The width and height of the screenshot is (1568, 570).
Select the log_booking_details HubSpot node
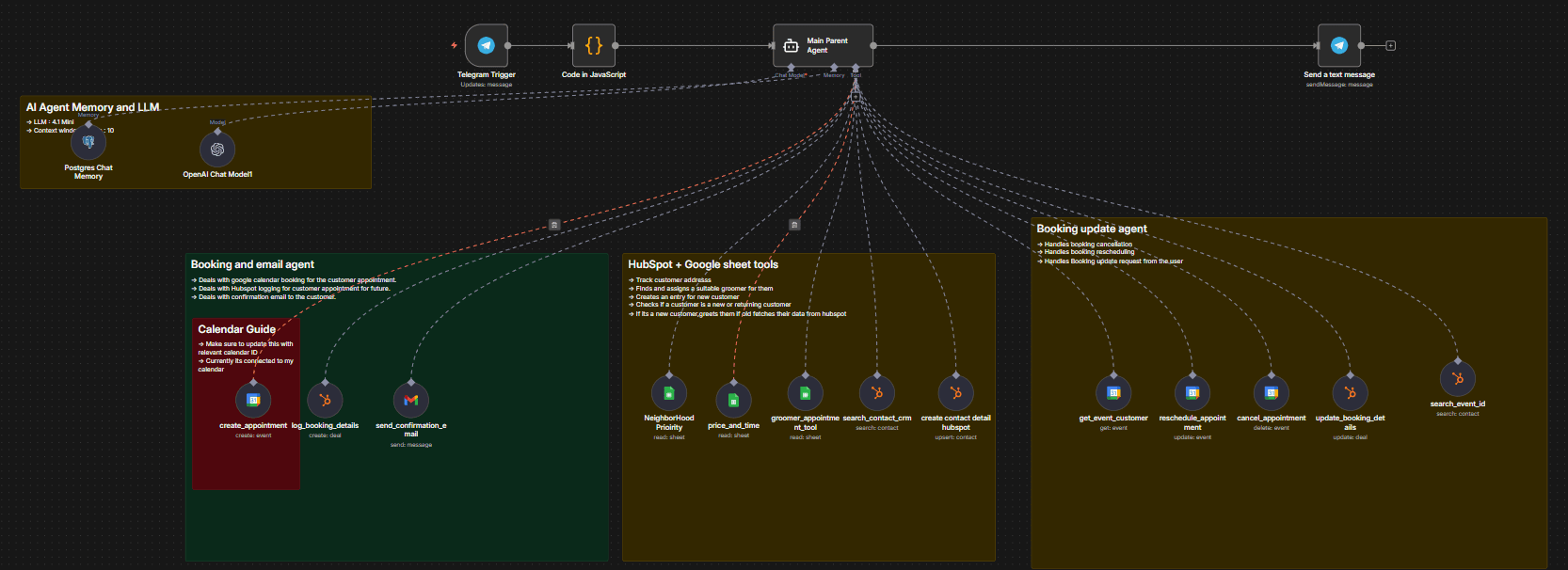coord(325,400)
